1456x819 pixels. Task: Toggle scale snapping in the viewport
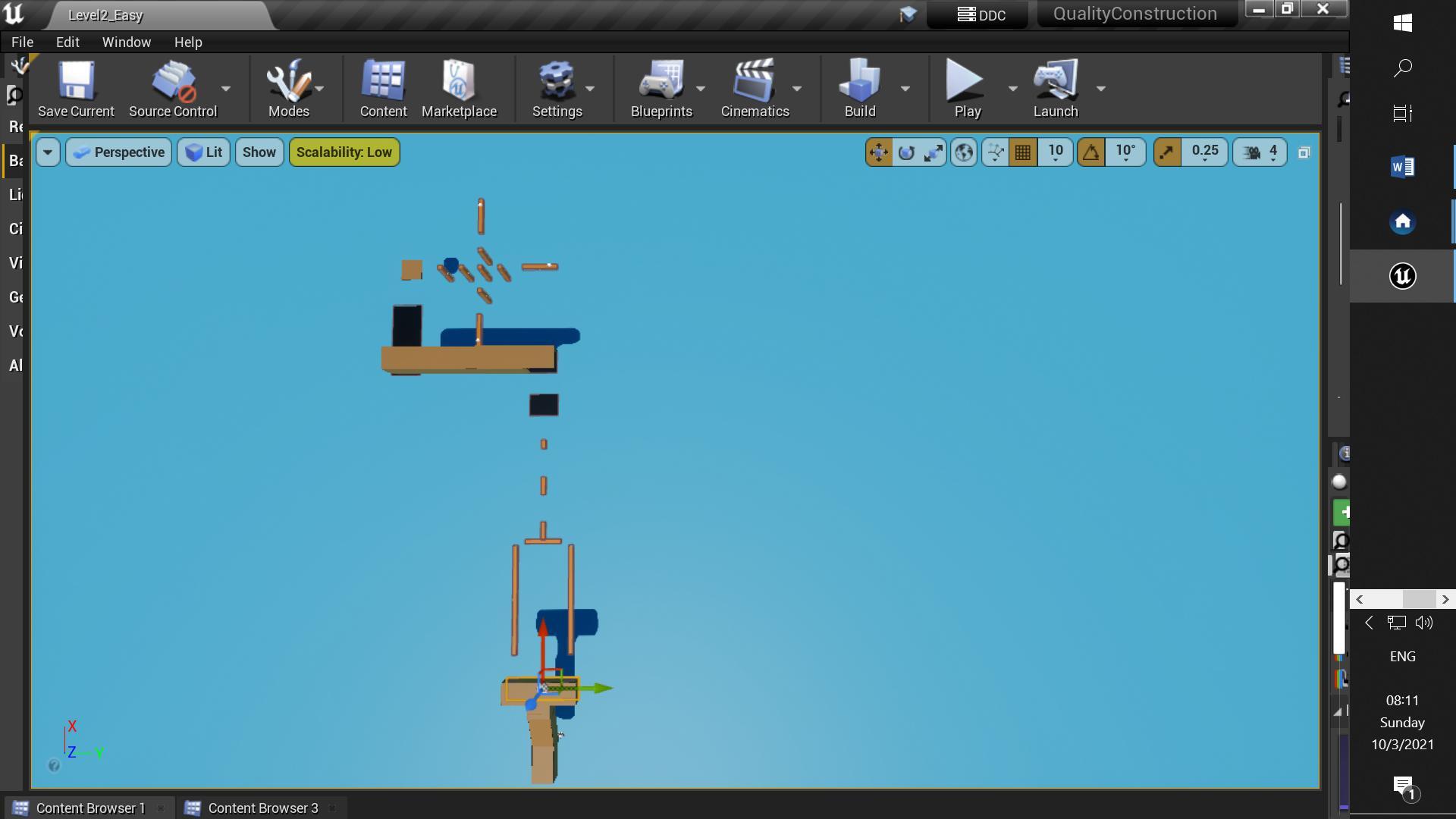(1167, 152)
